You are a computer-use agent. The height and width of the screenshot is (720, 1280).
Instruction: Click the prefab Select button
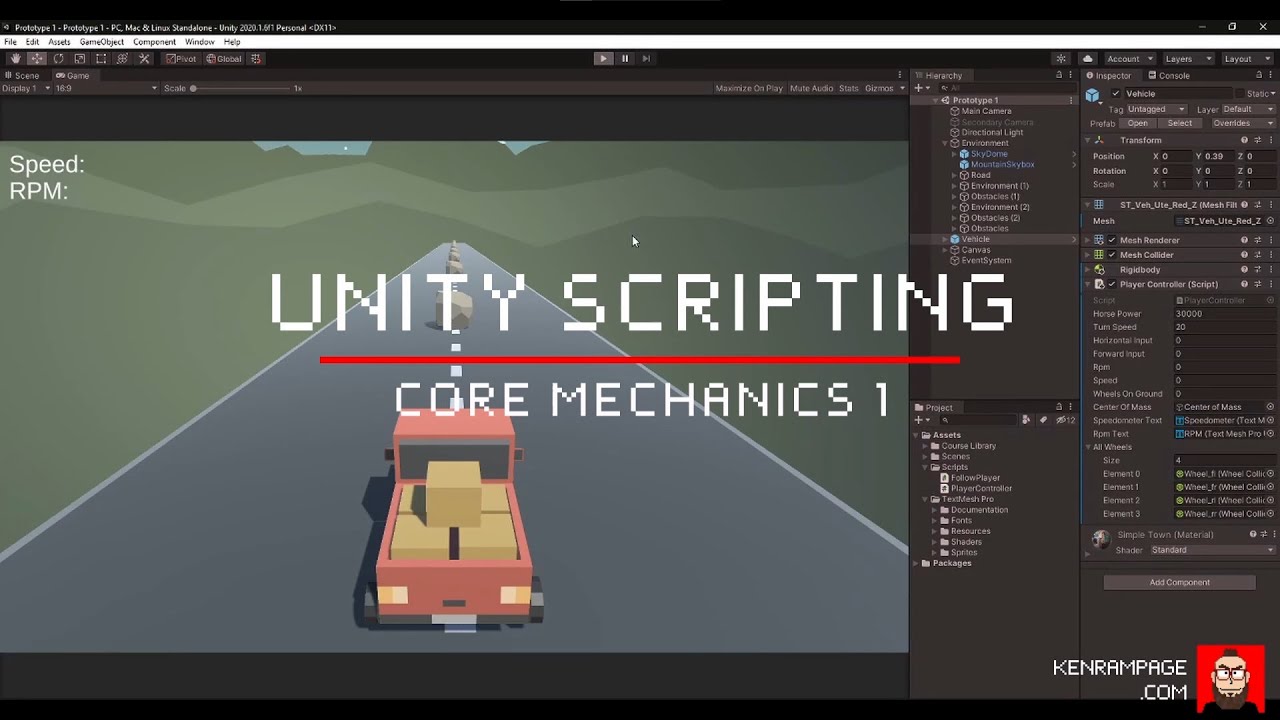point(1180,123)
